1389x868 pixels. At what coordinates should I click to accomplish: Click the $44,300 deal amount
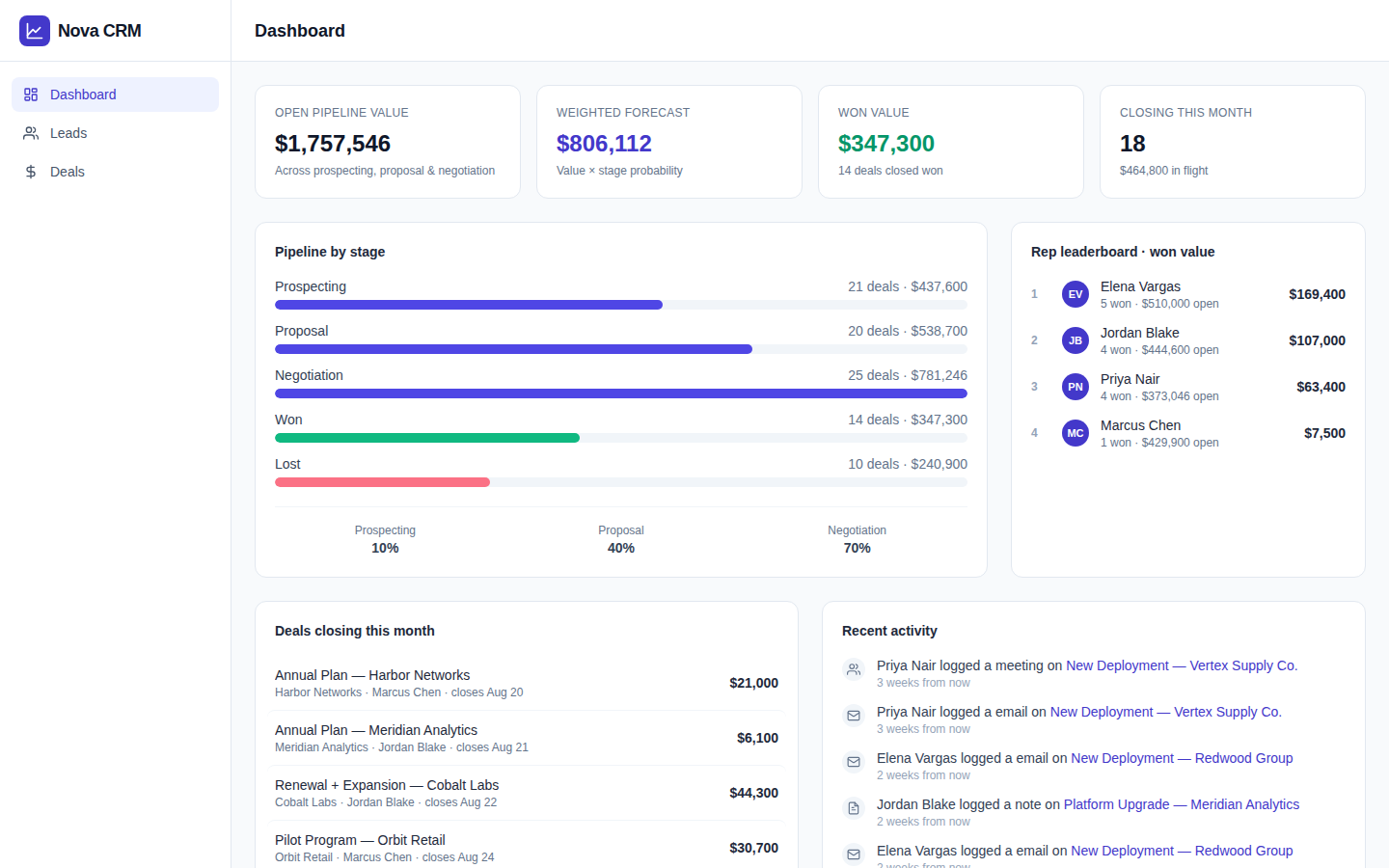[753, 793]
